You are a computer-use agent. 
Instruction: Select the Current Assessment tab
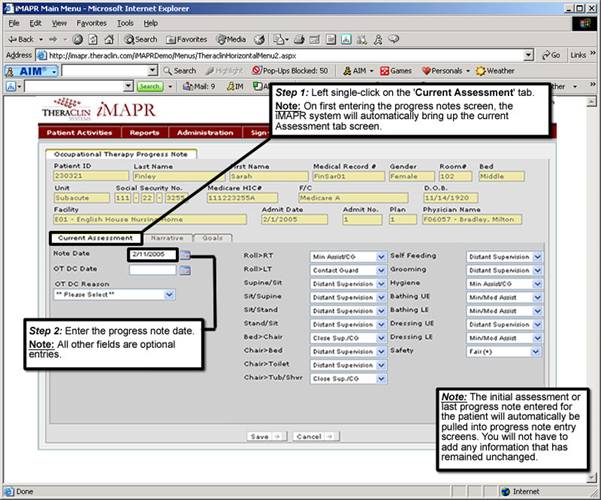(x=95, y=238)
